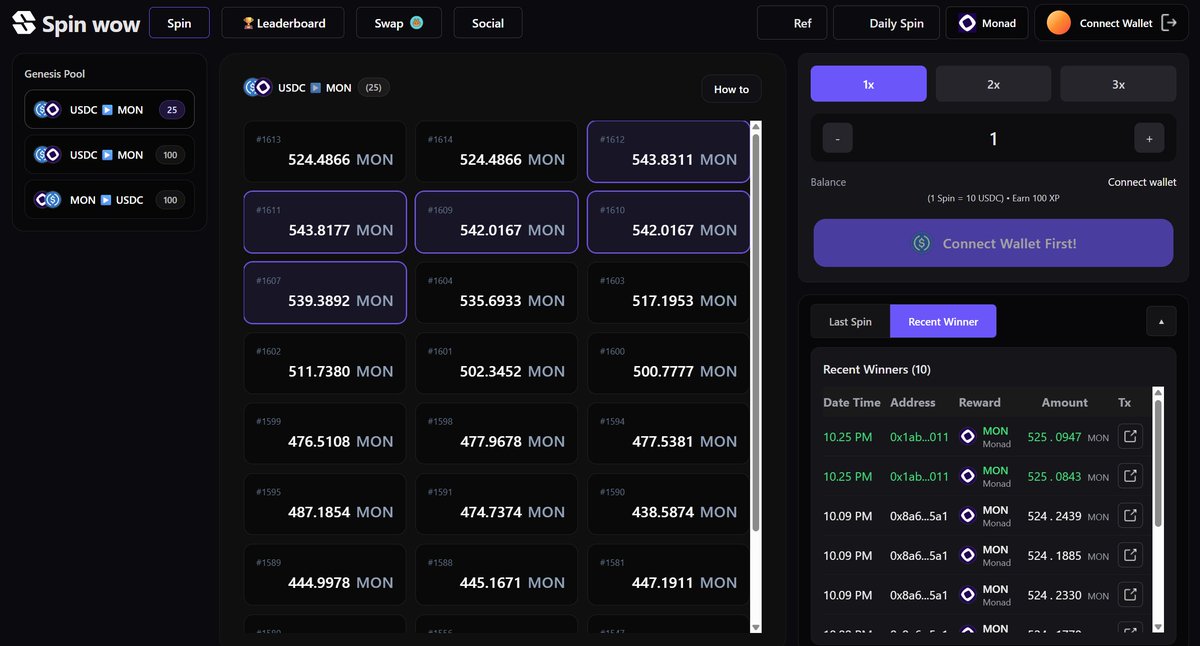Open transaction link for 525 . 0947 winner
The width and height of the screenshot is (1200, 646).
tap(1130, 437)
